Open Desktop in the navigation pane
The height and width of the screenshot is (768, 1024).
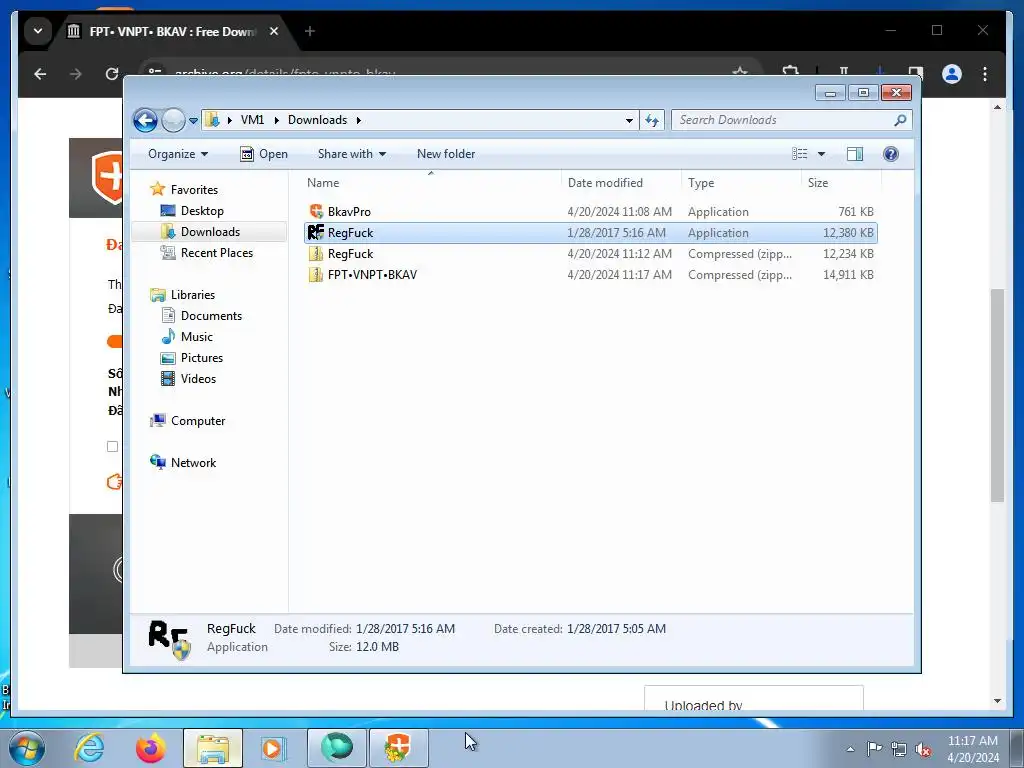click(202, 211)
